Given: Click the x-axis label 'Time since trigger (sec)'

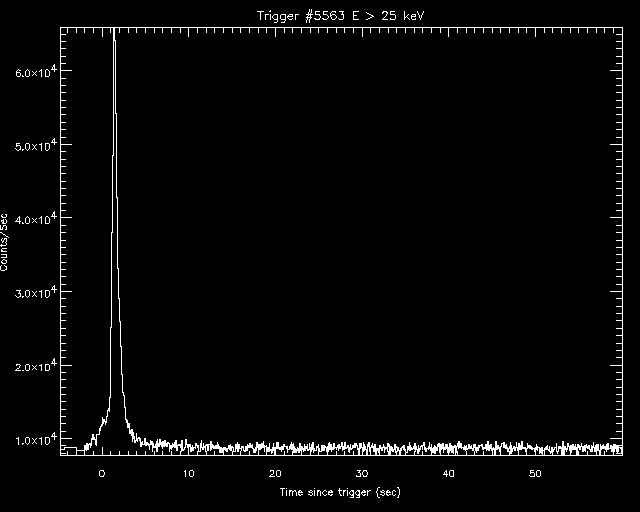Looking at the screenshot, I should click(340, 492).
